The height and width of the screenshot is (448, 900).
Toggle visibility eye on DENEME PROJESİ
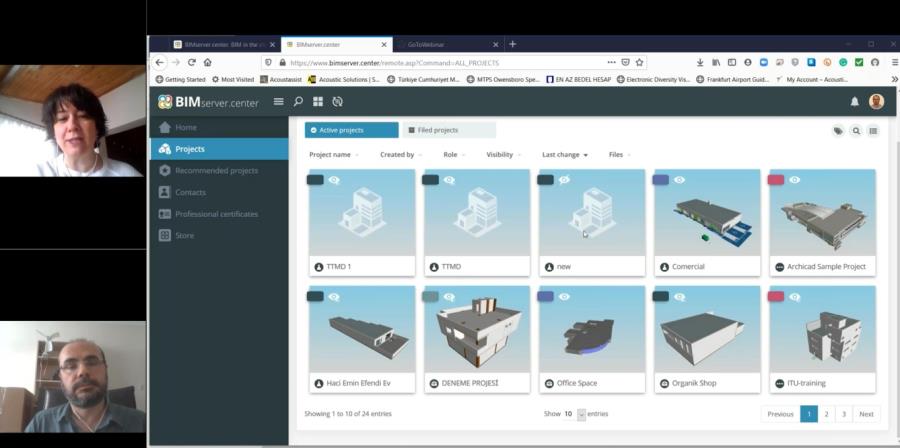pyautogui.click(x=449, y=297)
